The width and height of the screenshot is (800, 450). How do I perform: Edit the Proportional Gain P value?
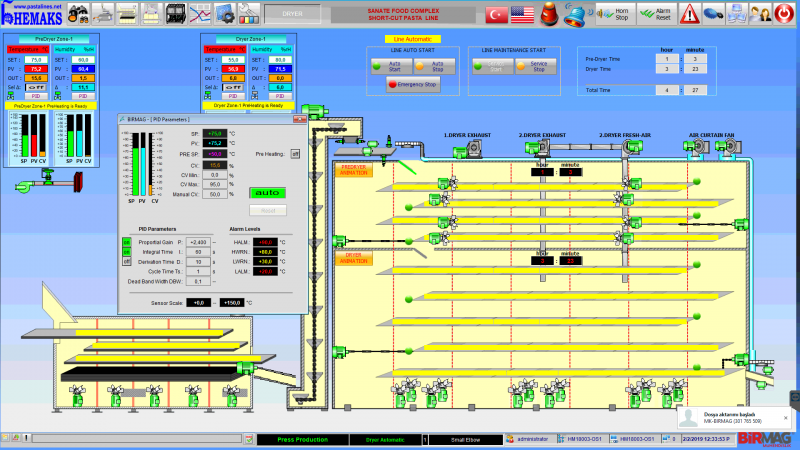coord(198,242)
